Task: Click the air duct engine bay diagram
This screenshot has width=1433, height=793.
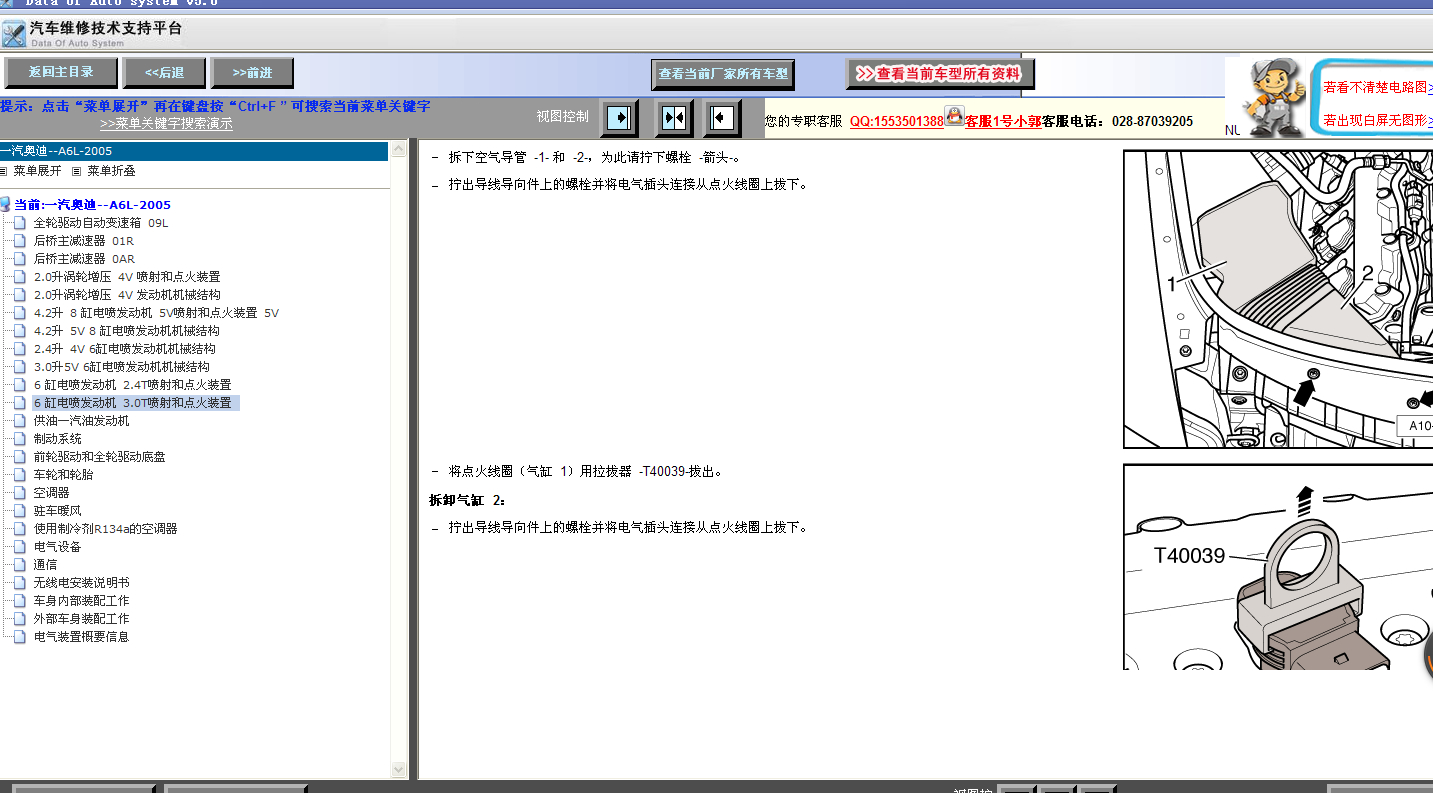Action: click(1278, 299)
